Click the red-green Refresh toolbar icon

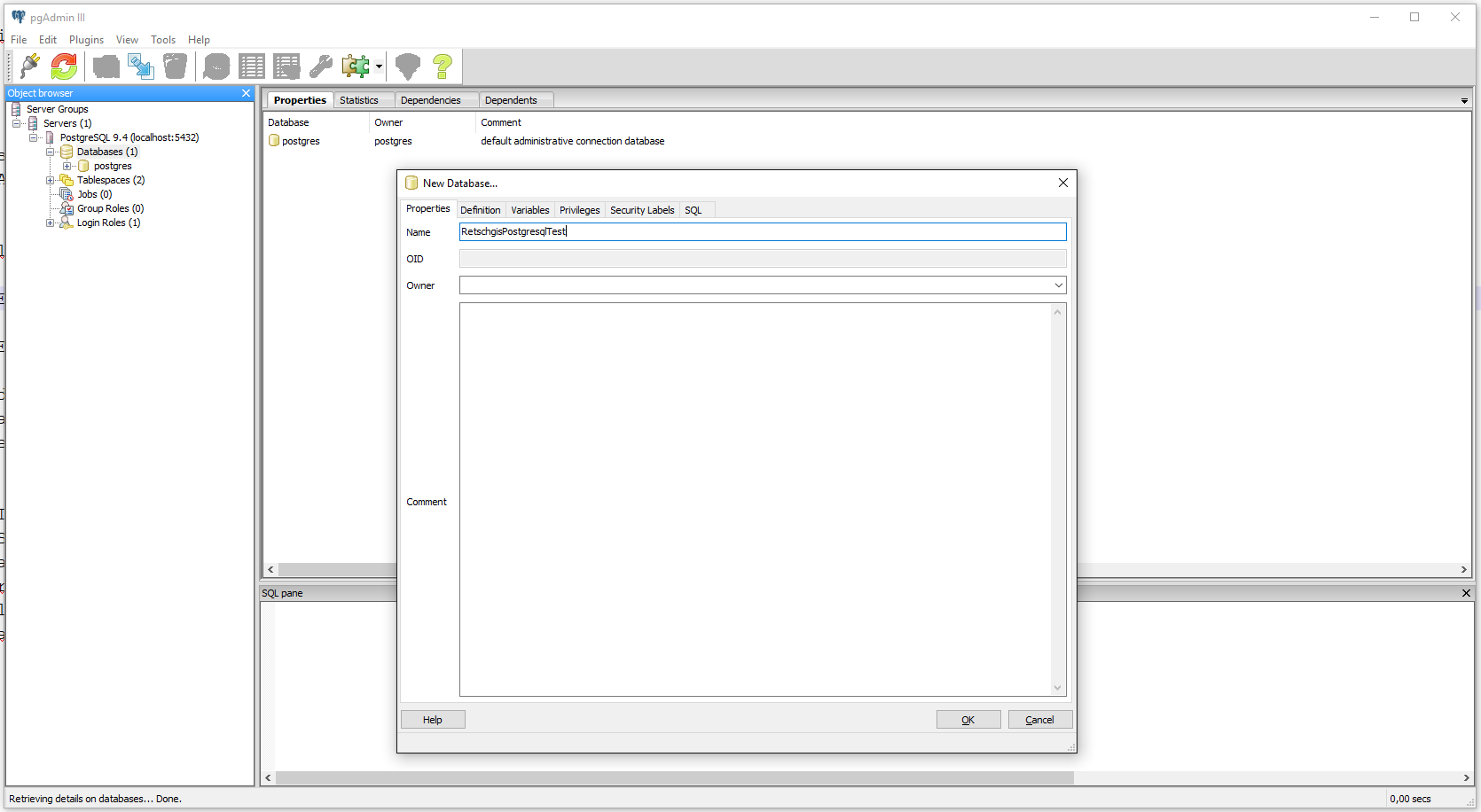click(64, 66)
